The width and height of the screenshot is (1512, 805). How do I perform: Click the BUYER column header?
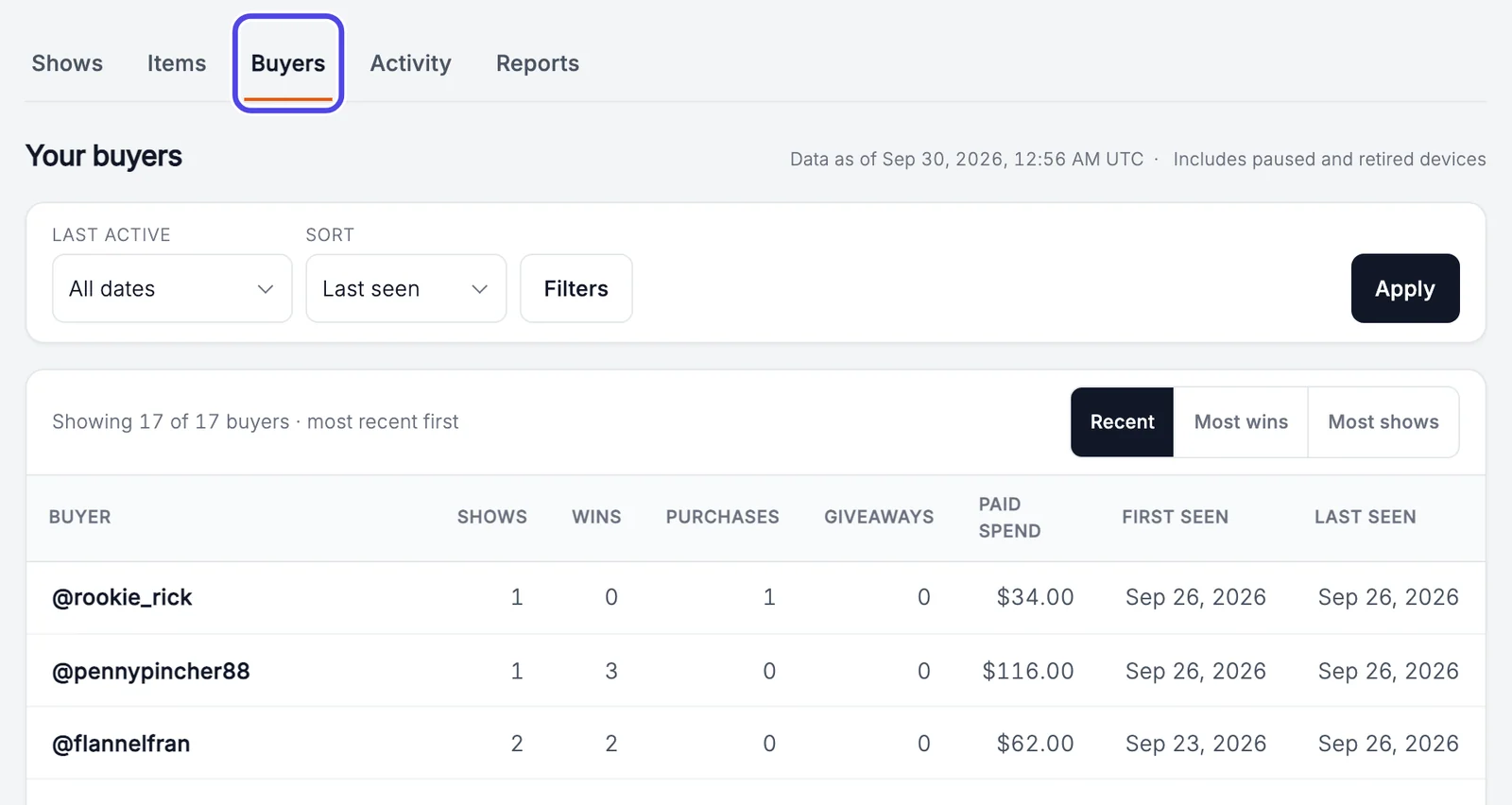tap(80, 517)
